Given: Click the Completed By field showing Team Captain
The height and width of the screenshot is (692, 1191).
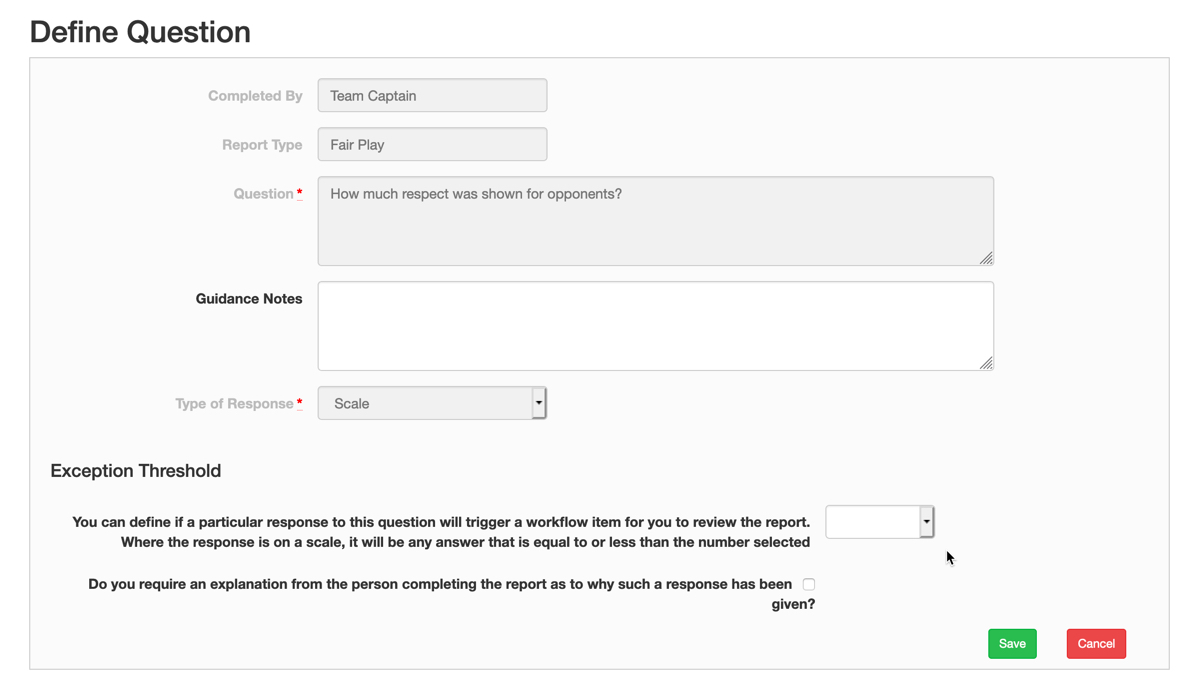Looking at the screenshot, I should point(432,96).
